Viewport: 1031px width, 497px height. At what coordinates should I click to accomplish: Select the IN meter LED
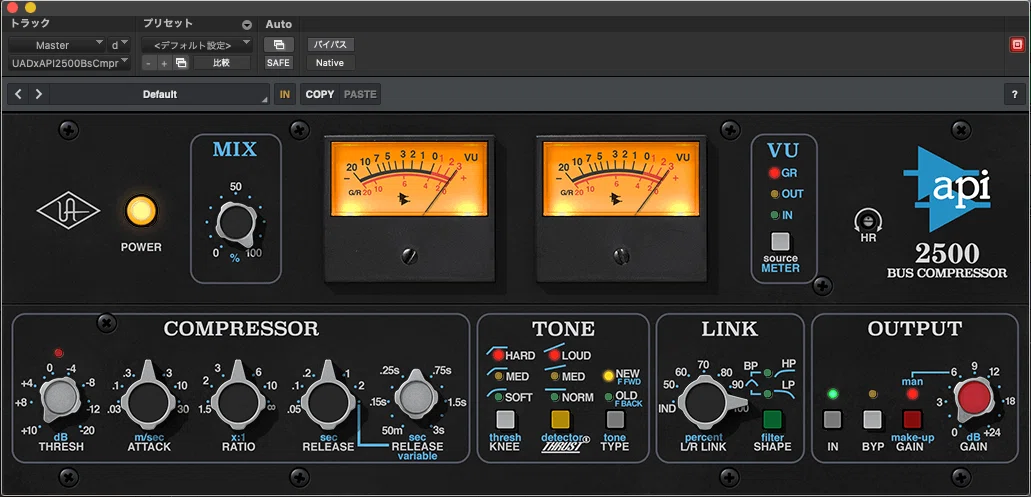click(x=775, y=215)
